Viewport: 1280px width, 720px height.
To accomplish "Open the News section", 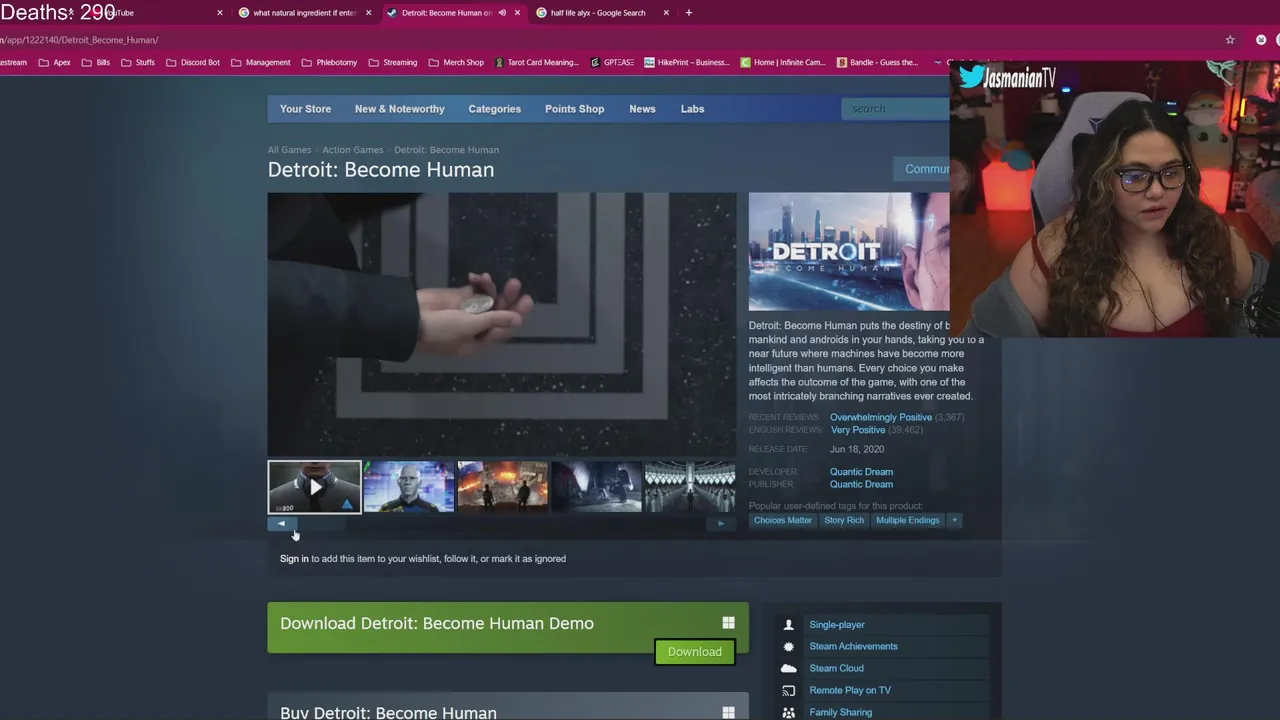I will point(642,109).
